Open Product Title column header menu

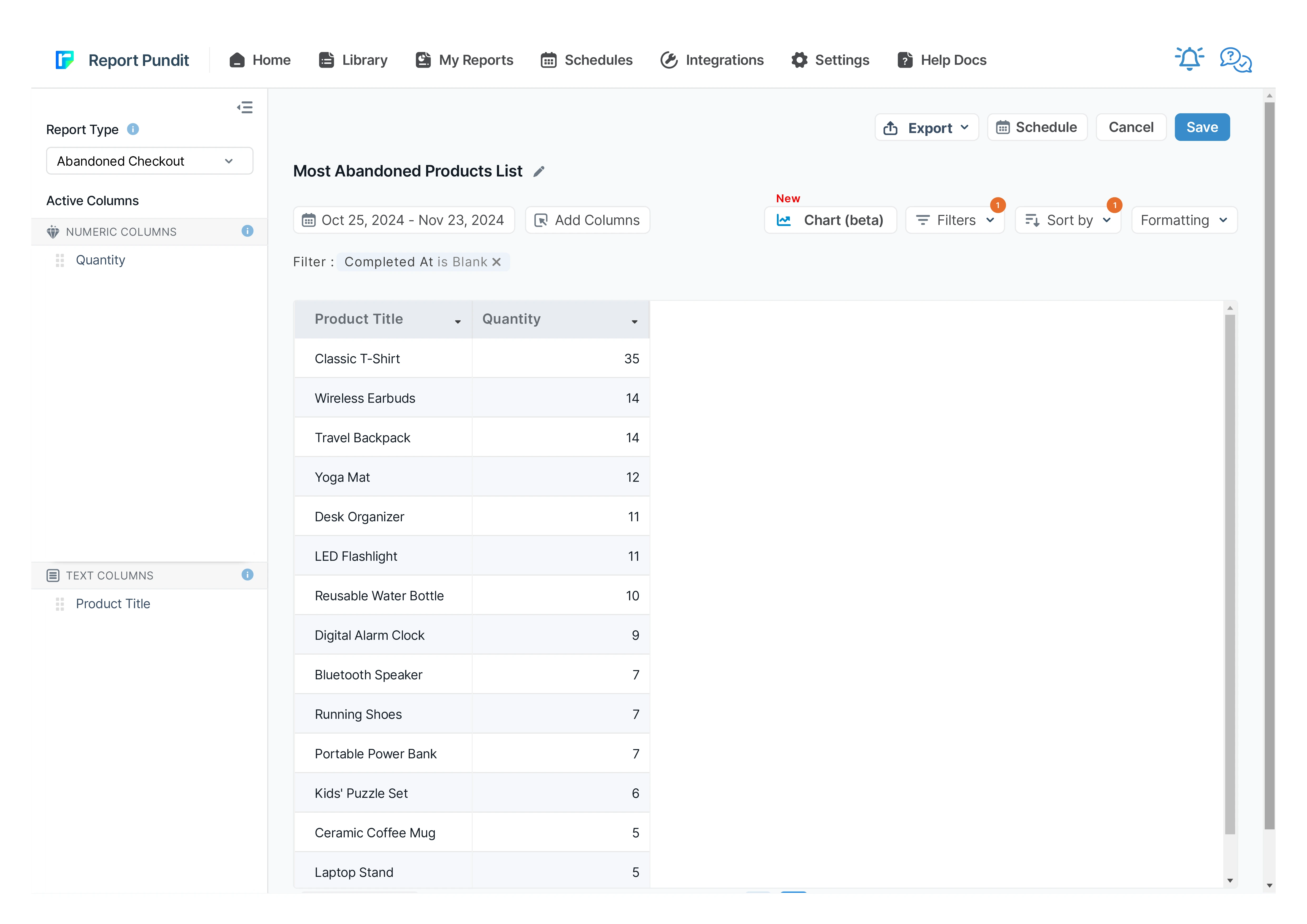point(458,322)
